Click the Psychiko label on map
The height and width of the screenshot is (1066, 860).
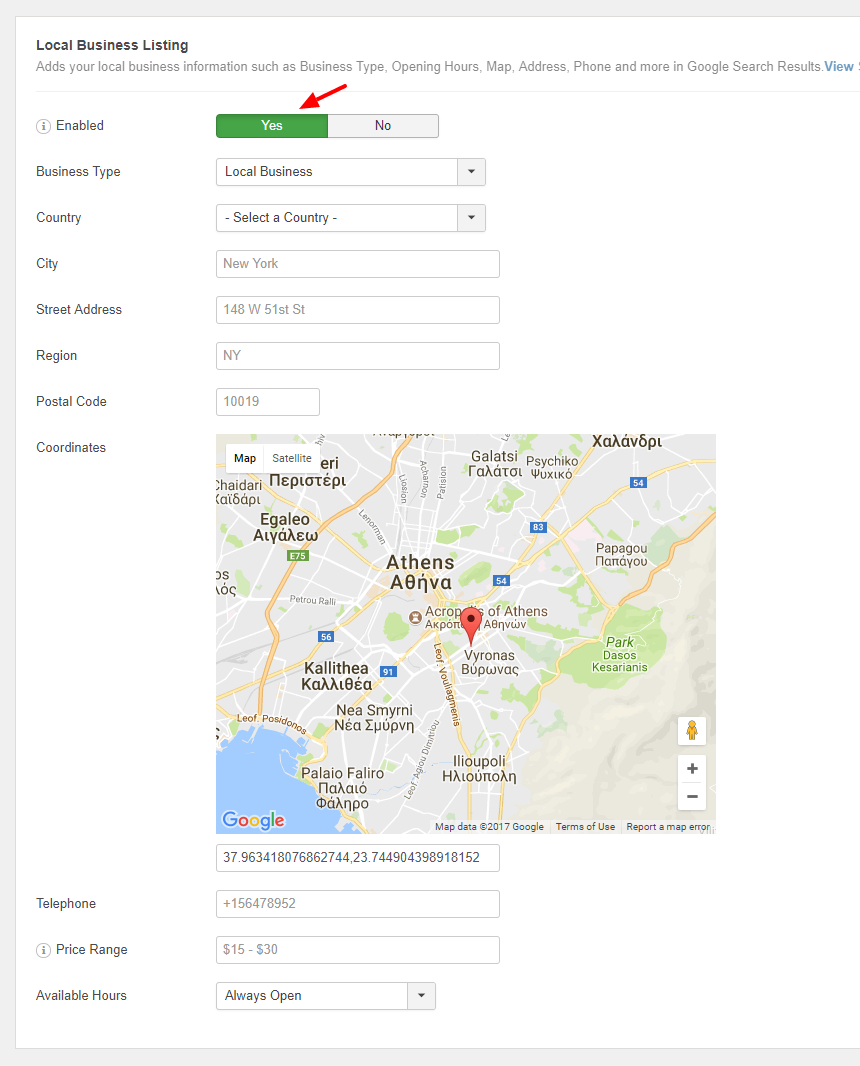[552, 468]
